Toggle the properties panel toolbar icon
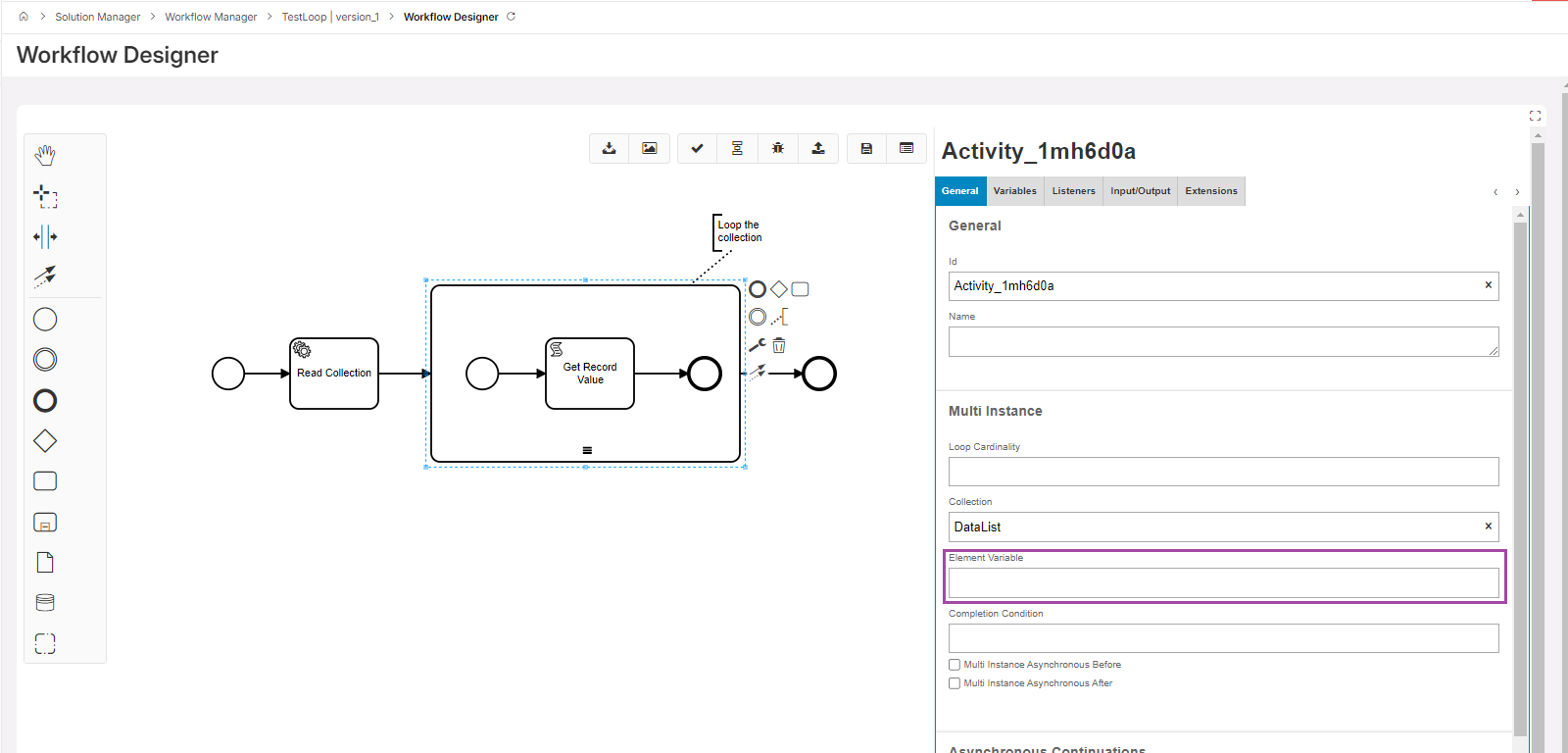 pyautogui.click(x=906, y=148)
